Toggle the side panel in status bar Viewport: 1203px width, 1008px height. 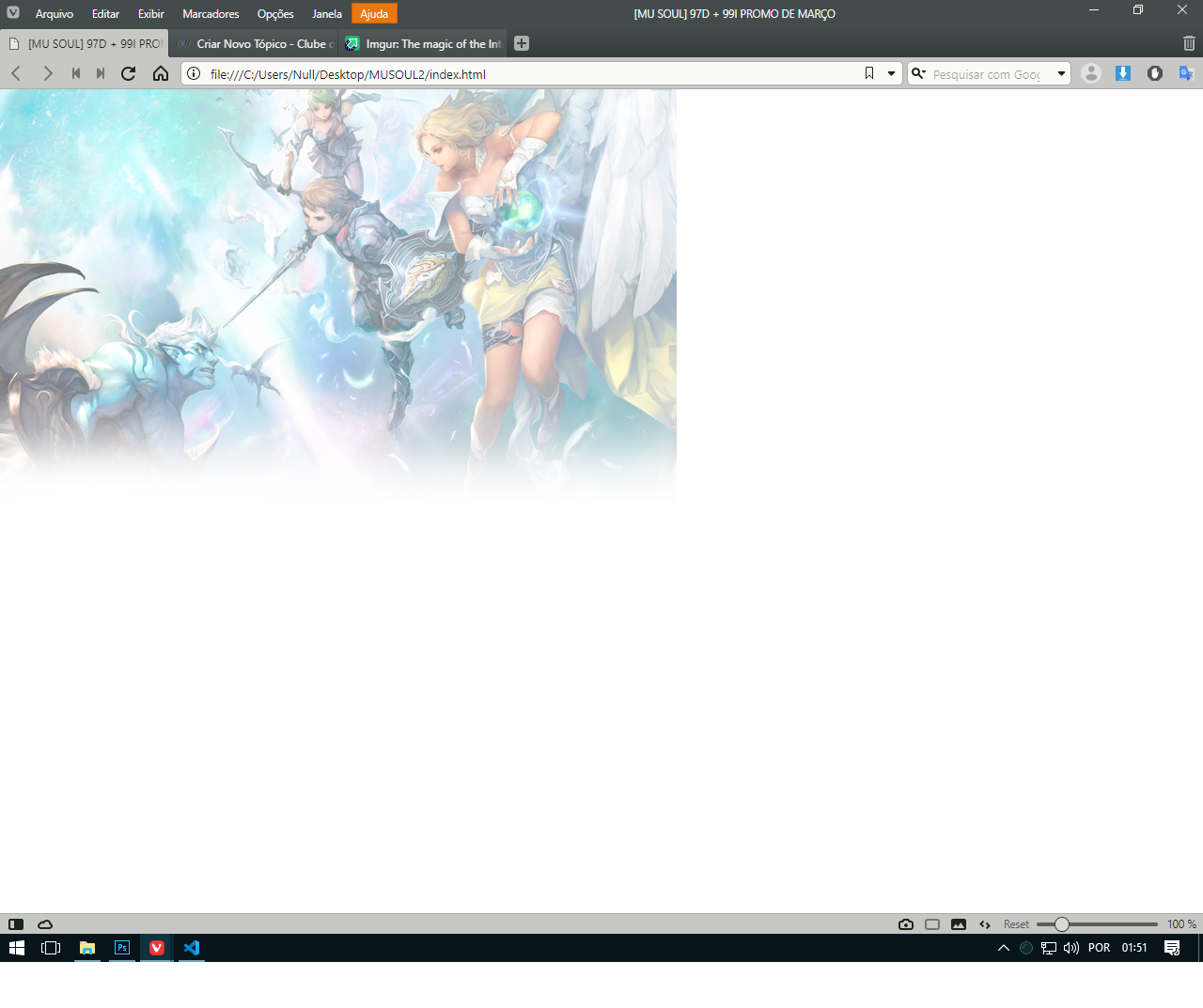[16, 924]
